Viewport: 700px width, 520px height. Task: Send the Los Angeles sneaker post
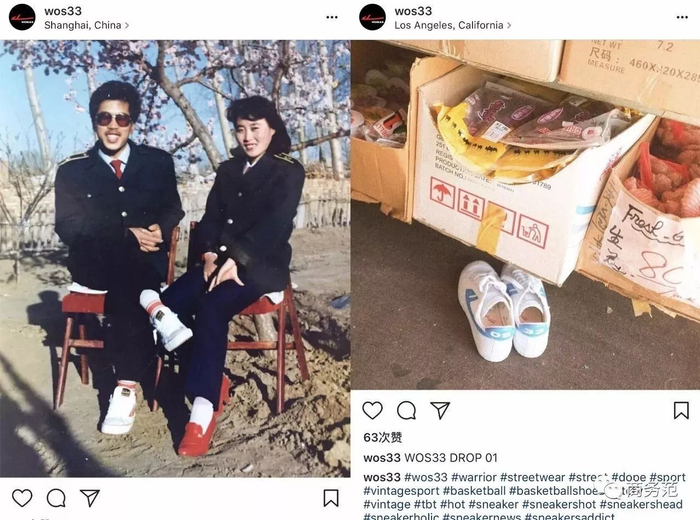(x=440, y=410)
